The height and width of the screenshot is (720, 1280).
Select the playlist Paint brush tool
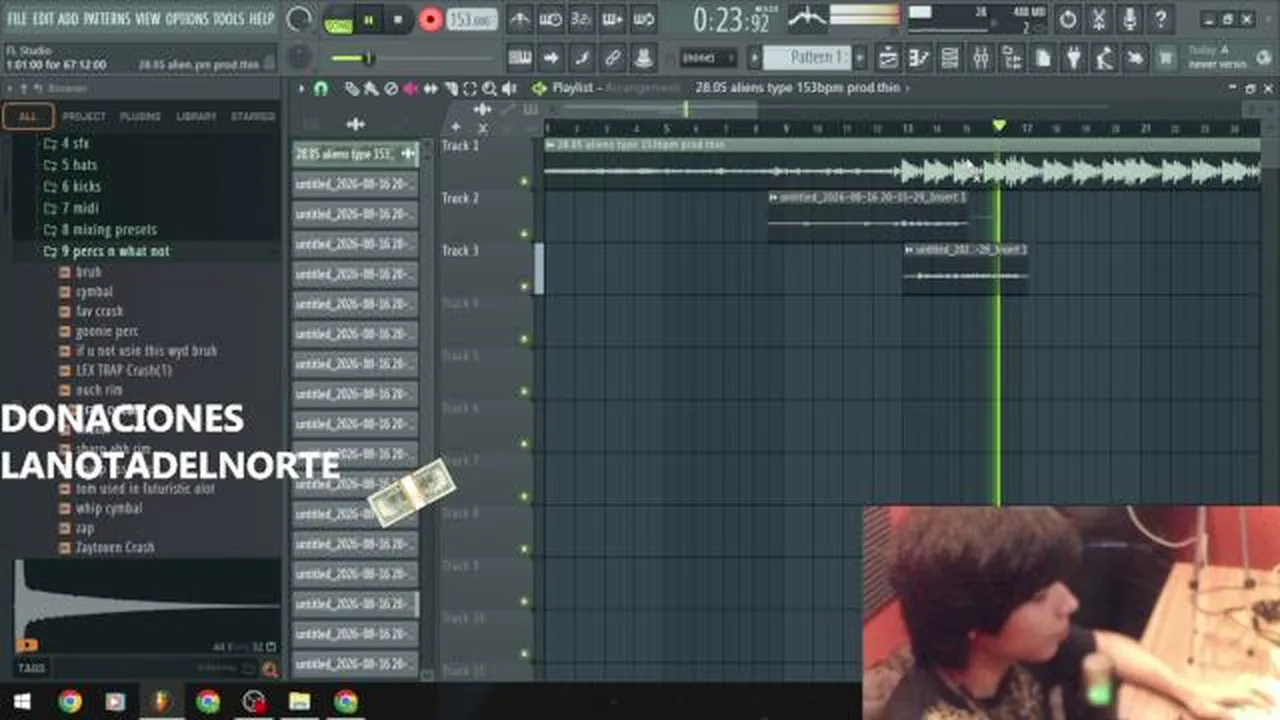click(371, 89)
